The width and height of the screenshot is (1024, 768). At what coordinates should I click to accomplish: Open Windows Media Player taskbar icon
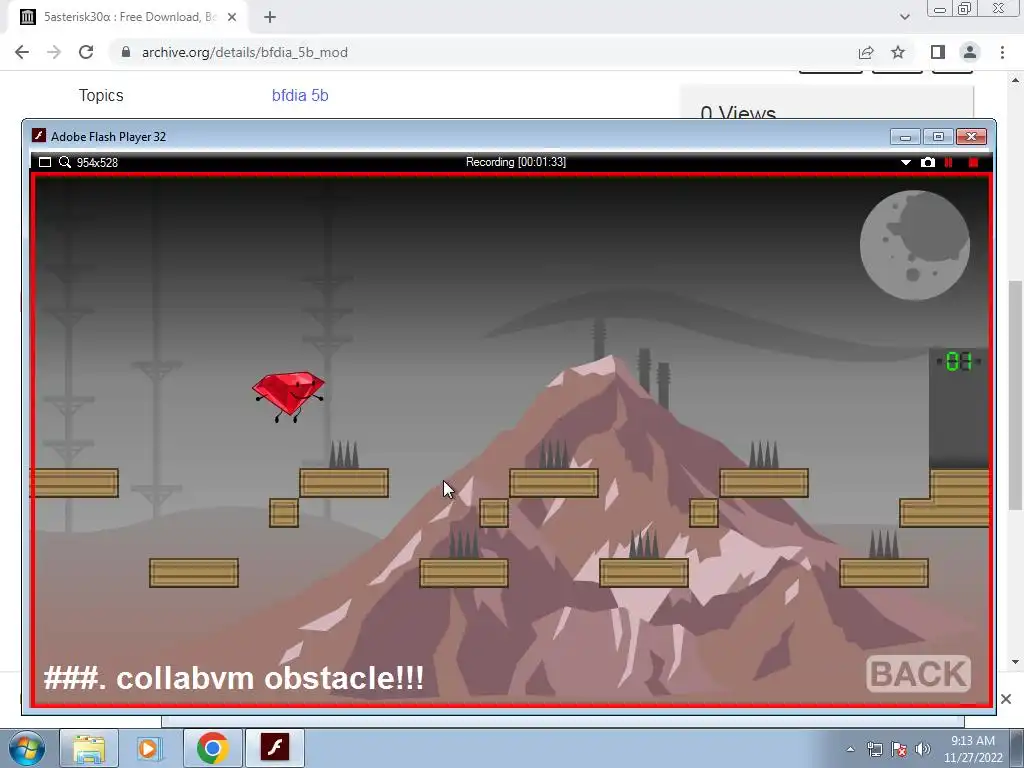tap(149, 748)
